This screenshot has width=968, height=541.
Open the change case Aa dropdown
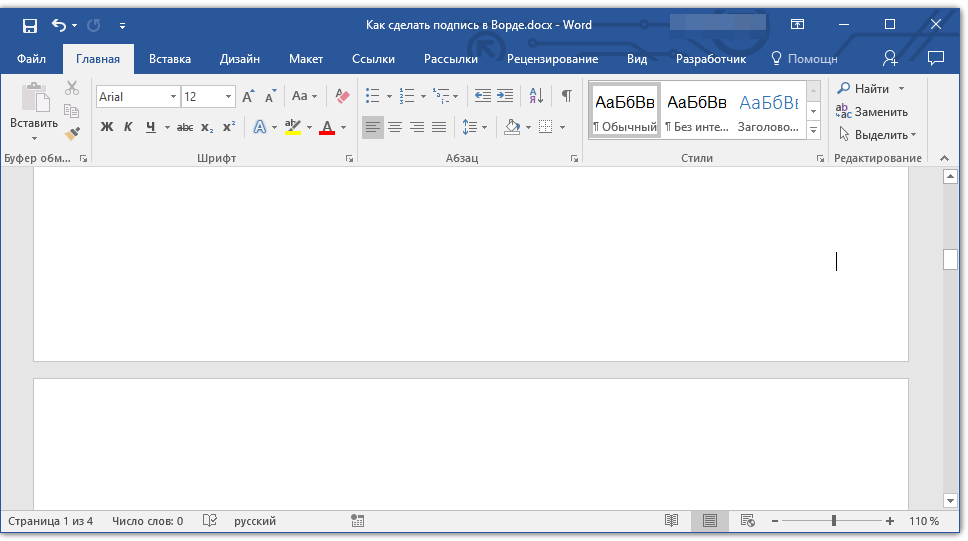[304, 96]
